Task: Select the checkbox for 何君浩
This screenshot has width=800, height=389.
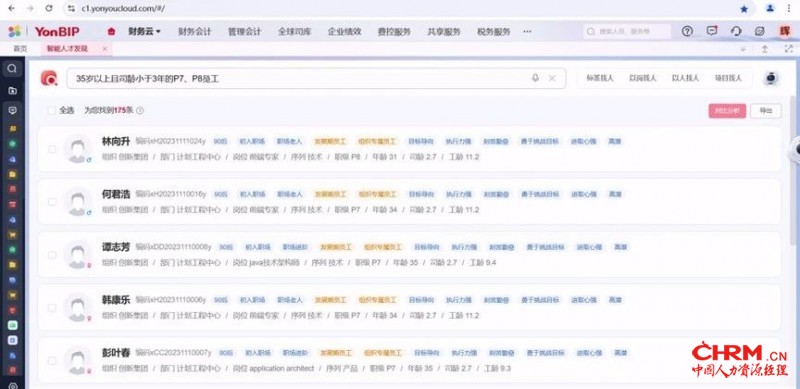Action: pos(52,202)
